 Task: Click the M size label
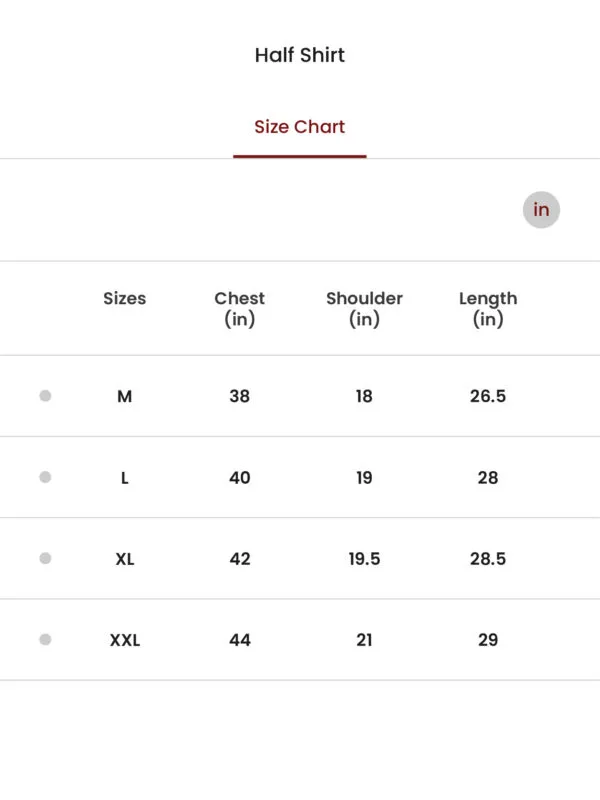point(124,396)
